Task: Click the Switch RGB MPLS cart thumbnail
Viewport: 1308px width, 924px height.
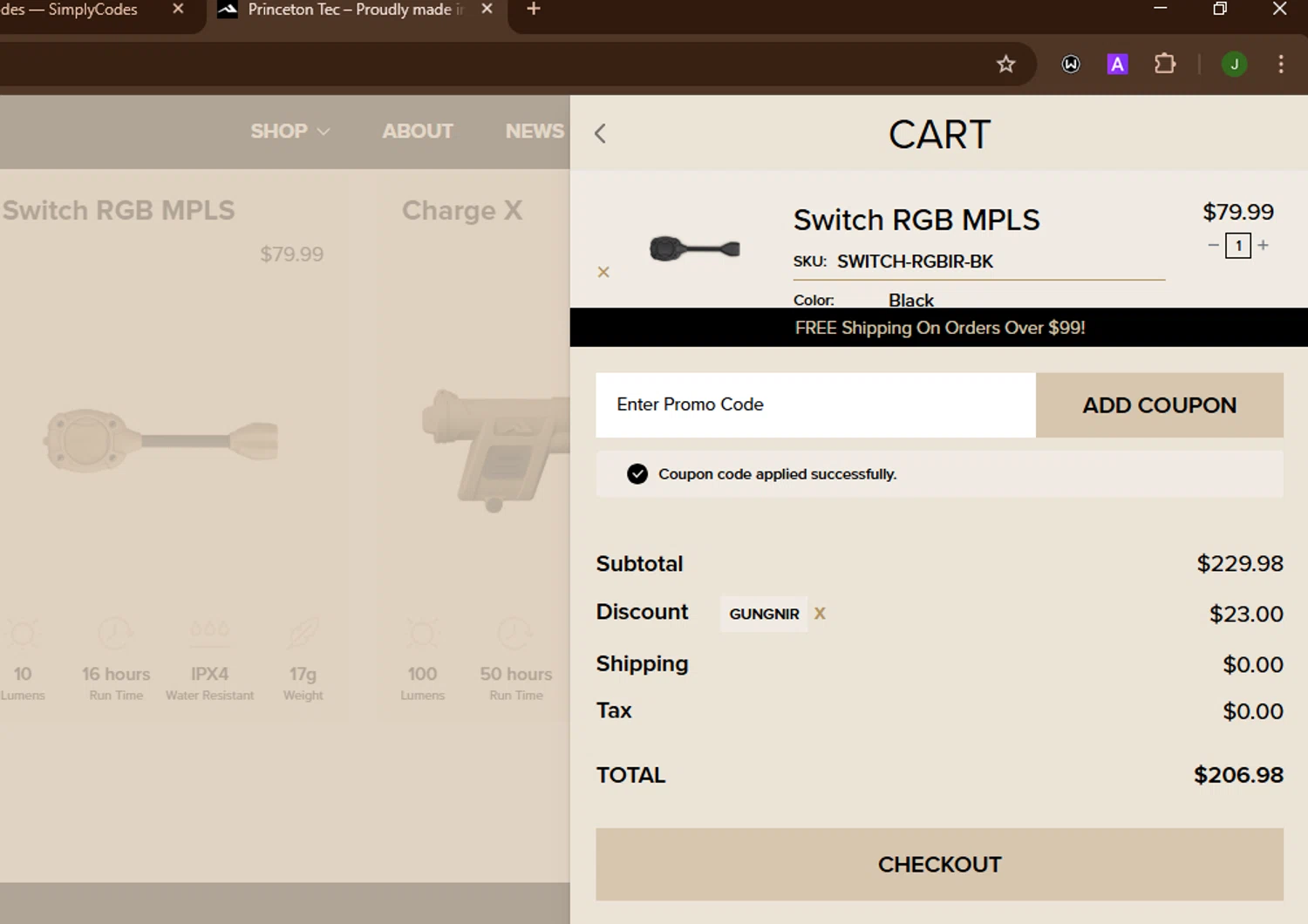Action: tap(694, 248)
